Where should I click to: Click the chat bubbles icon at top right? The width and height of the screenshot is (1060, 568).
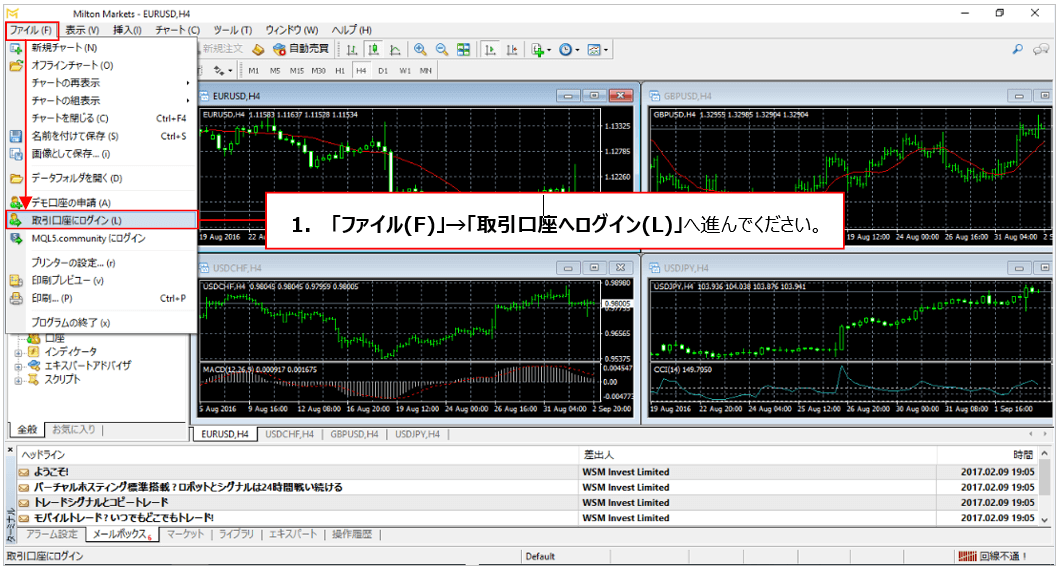coord(1040,49)
